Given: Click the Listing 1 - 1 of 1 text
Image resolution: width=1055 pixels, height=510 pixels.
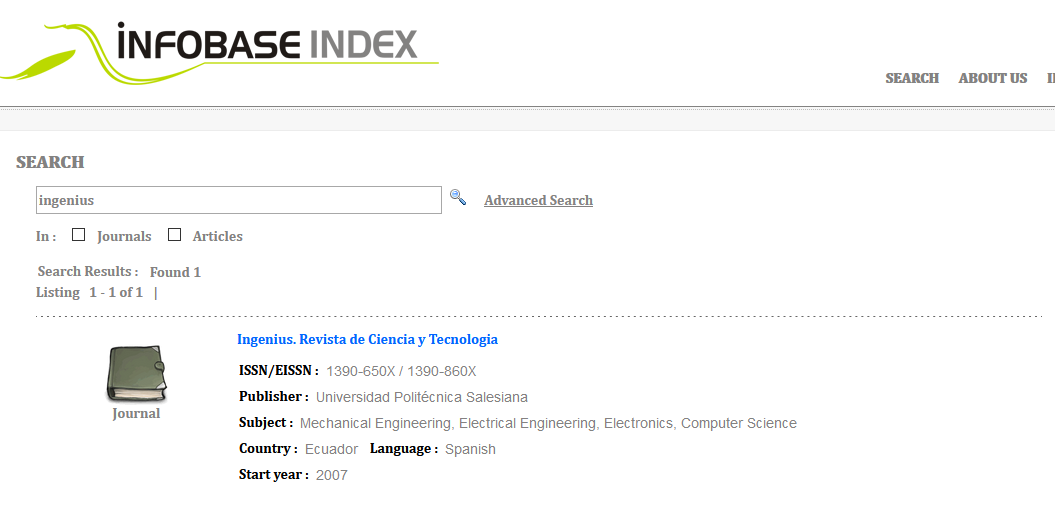Looking at the screenshot, I should [x=89, y=293].
